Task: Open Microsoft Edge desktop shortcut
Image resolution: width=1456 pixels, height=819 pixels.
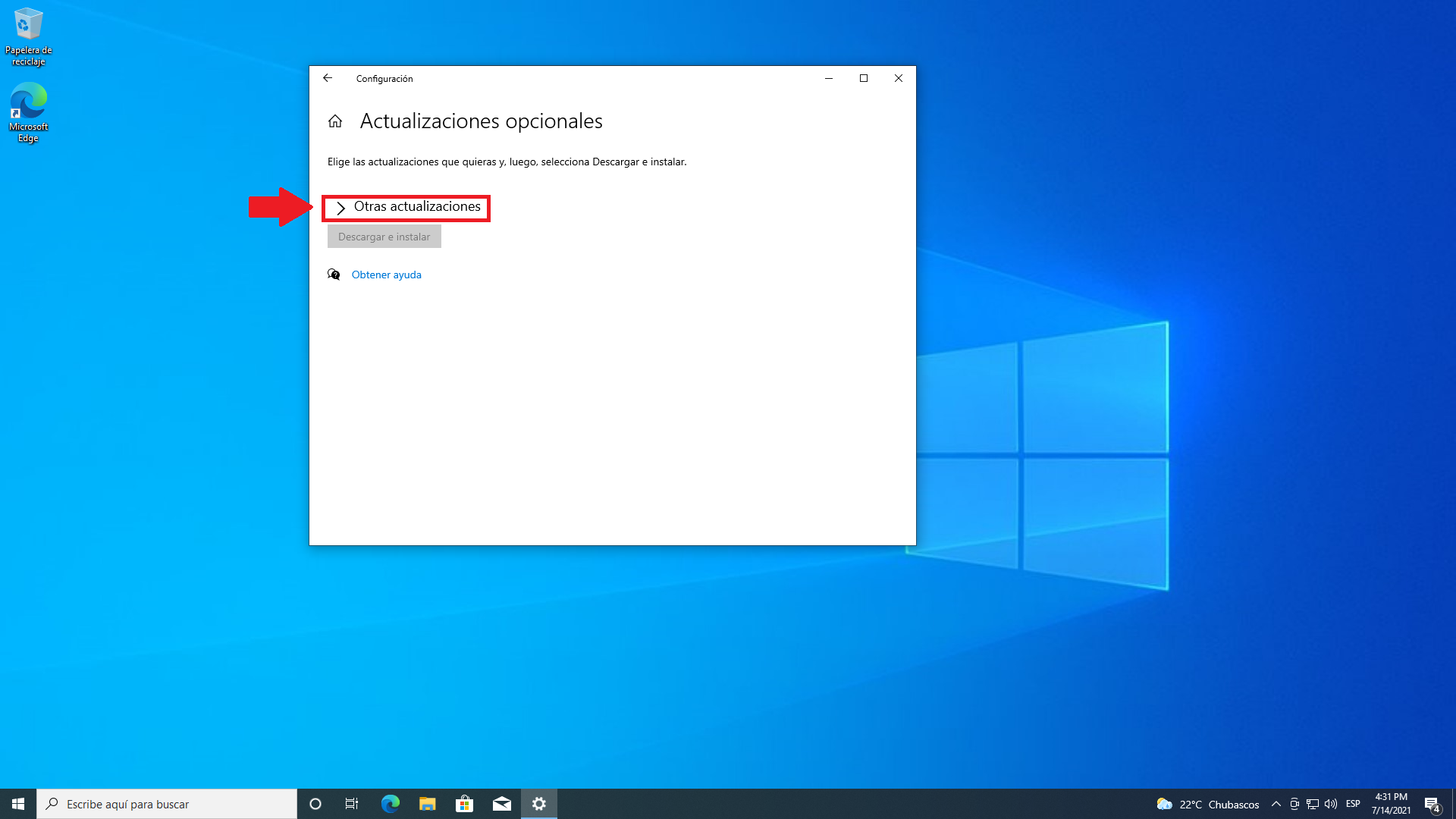Action: pos(28,112)
